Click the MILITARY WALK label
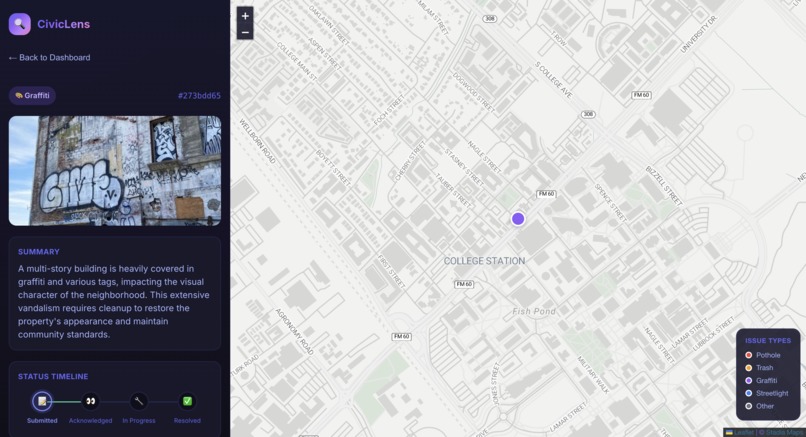The width and height of the screenshot is (806, 437). (592, 375)
